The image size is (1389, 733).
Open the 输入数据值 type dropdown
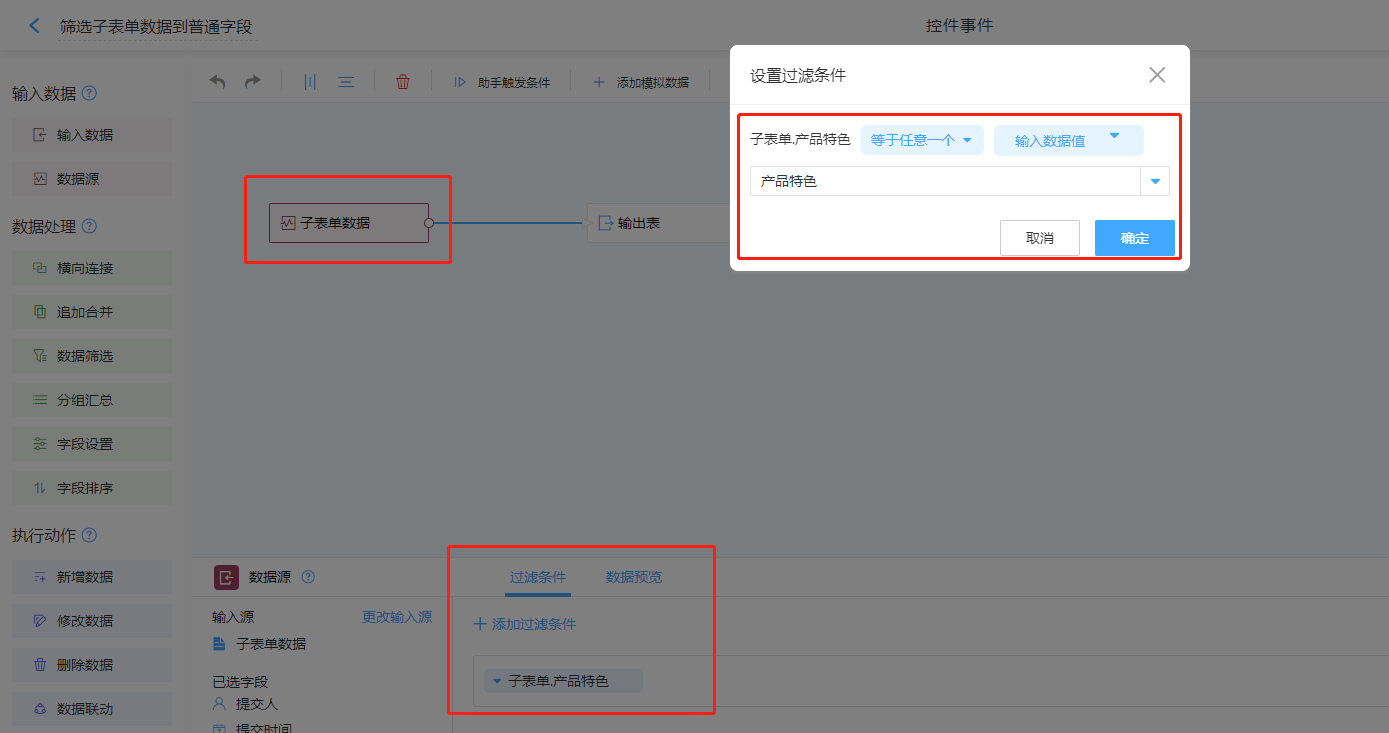coord(1068,141)
